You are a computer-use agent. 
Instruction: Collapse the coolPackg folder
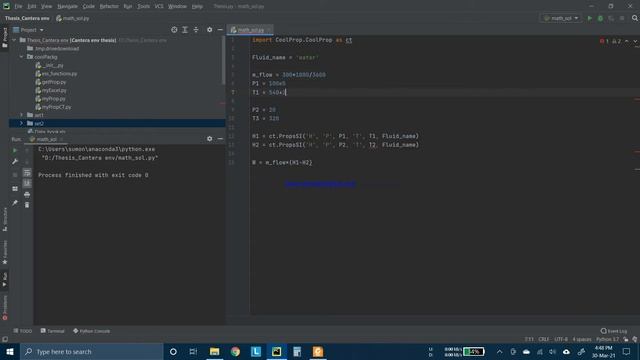pyautogui.click(x=22, y=57)
